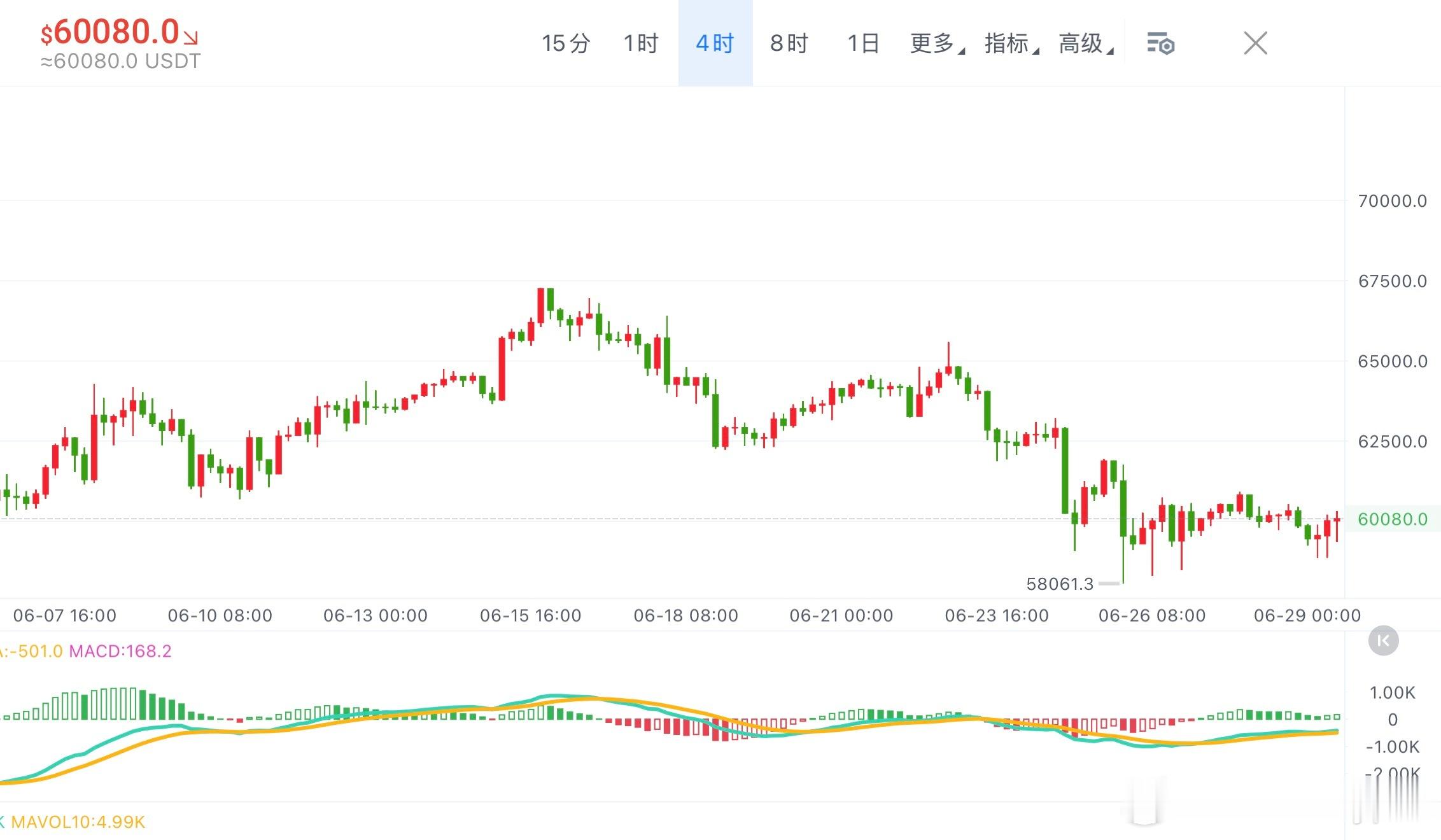The image size is (1441, 840).
Task: Click the 1.00K MACD axis label
Action: [x=1393, y=692]
